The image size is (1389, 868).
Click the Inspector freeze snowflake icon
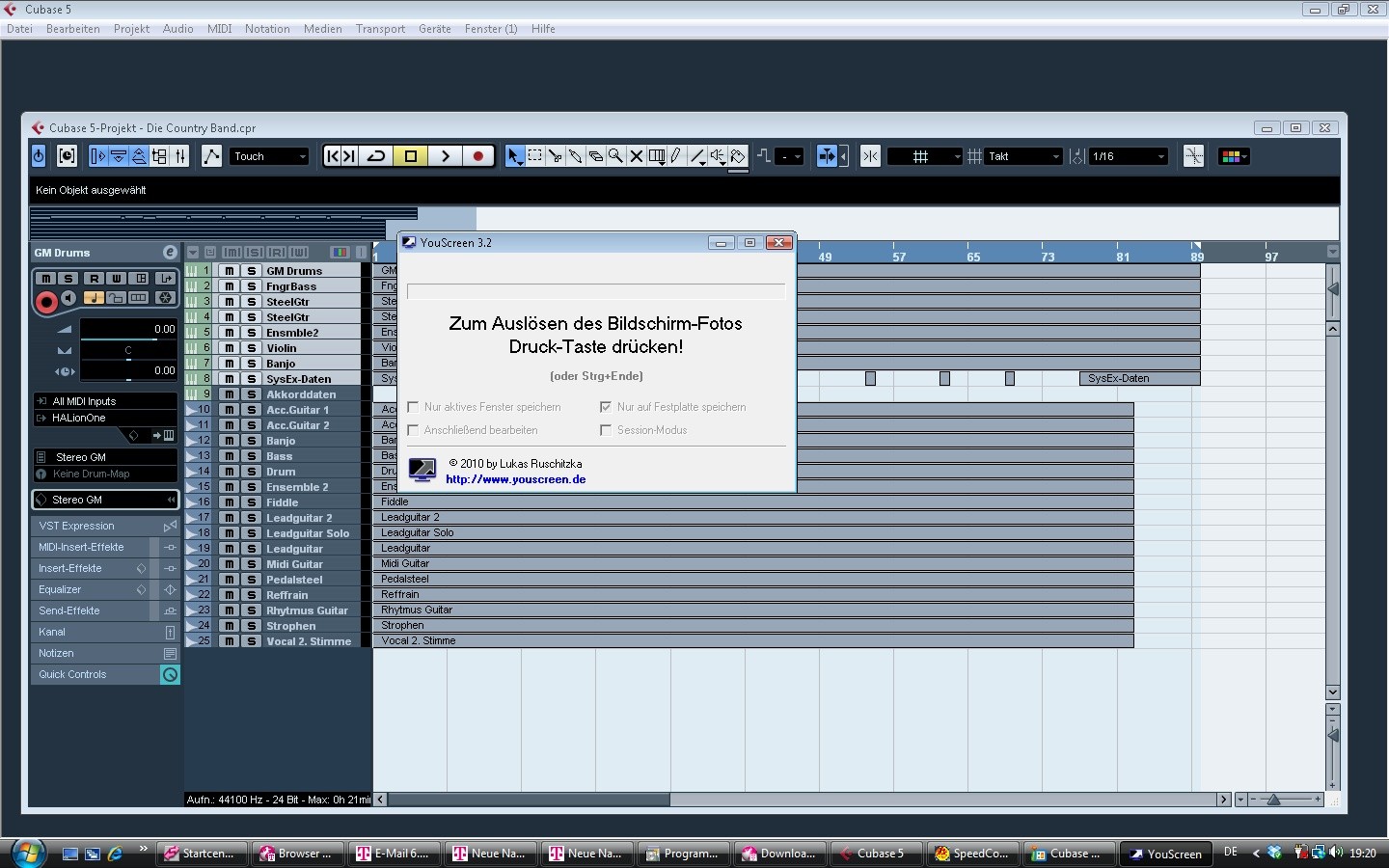click(165, 298)
